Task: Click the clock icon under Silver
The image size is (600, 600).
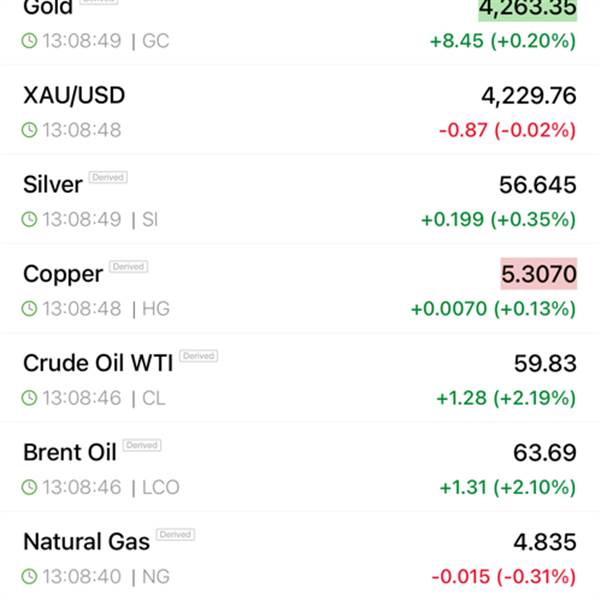Action: 30,220
